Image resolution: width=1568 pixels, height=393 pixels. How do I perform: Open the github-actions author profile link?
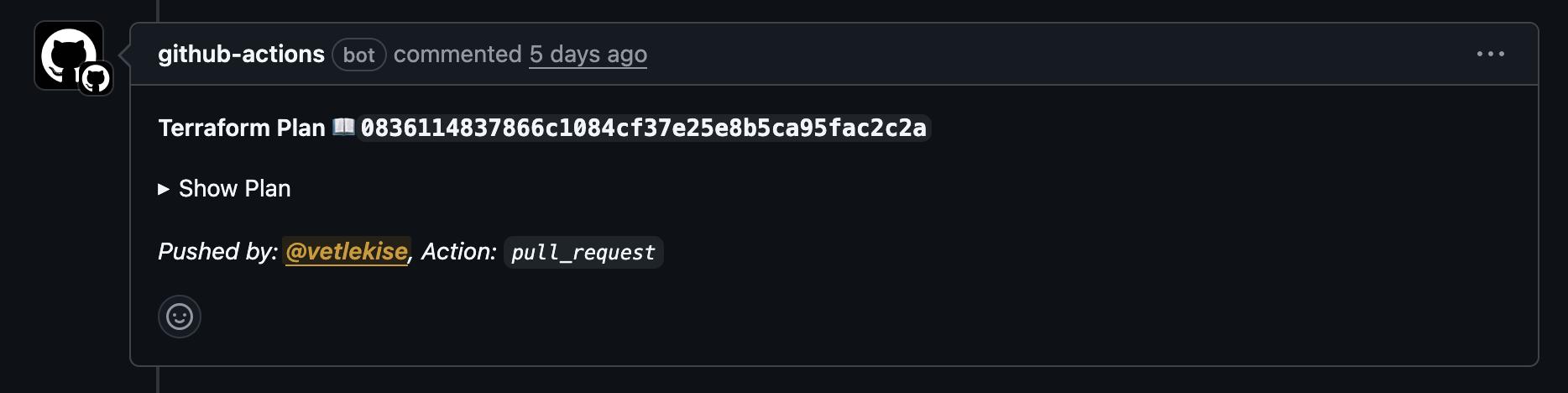pyautogui.click(x=241, y=55)
